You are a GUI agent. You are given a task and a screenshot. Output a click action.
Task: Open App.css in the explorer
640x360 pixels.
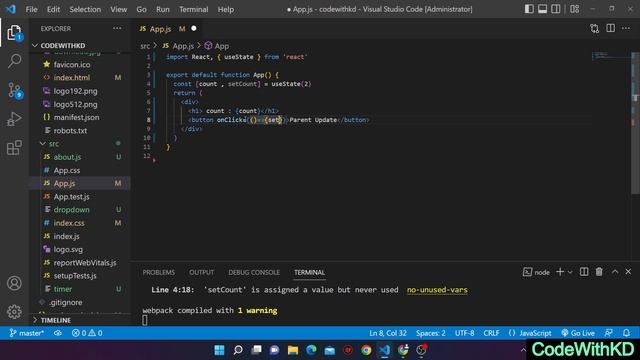pyautogui.click(x=67, y=170)
